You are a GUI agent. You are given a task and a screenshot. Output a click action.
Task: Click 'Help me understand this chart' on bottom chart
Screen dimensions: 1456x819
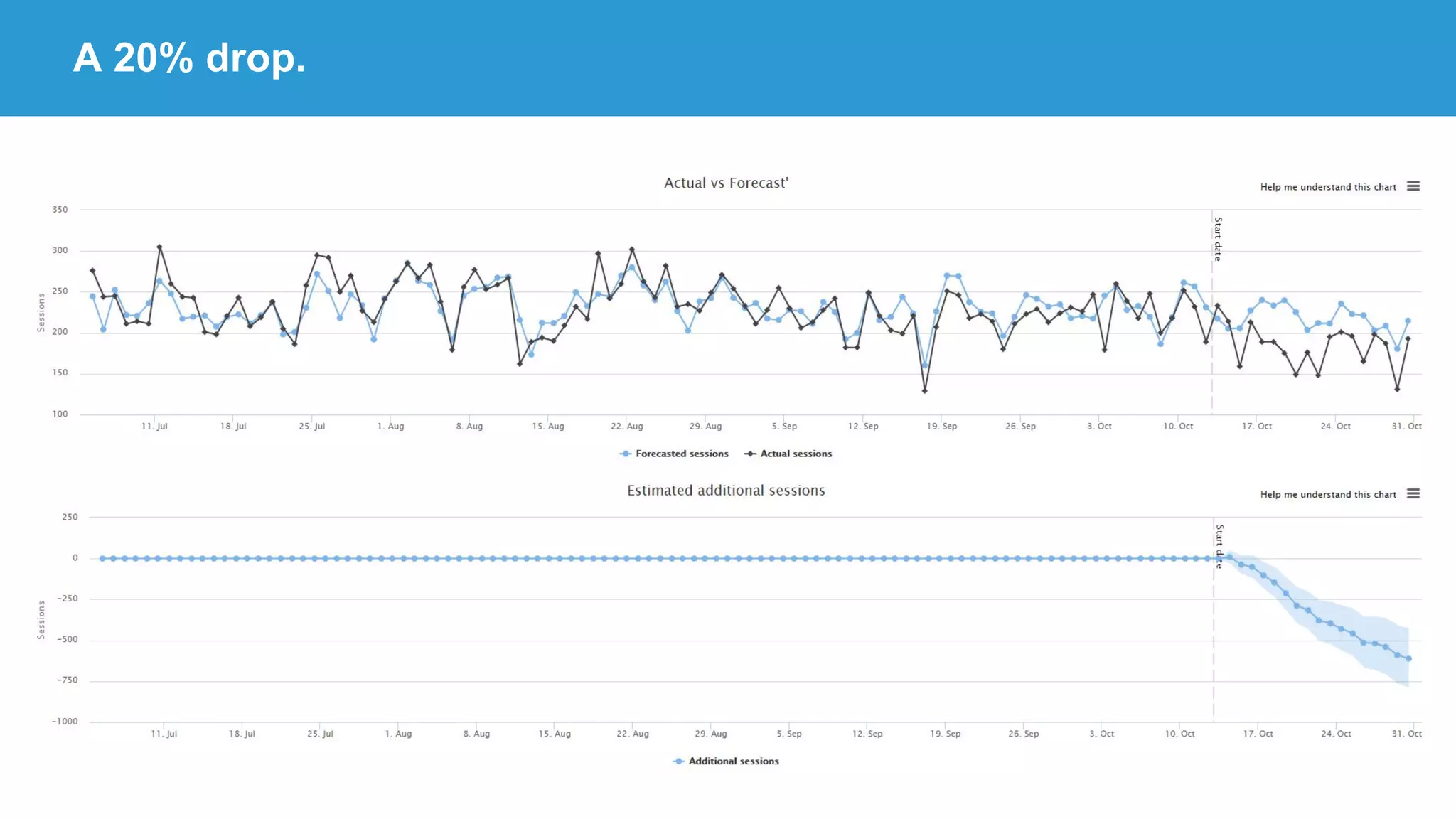tap(1327, 494)
